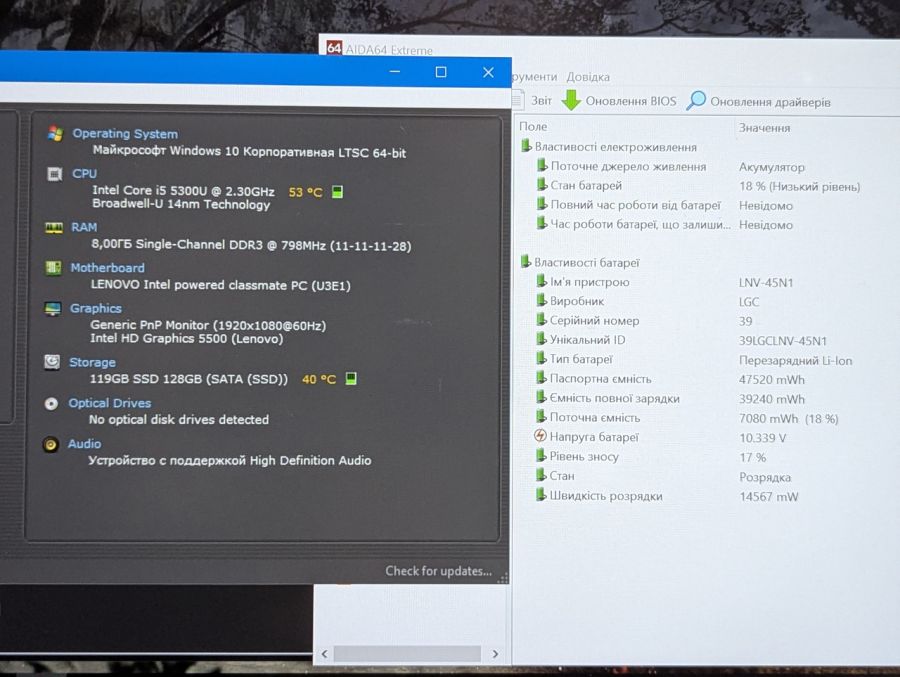Screen dimensions: 900x677
Task: Click the Operating System Windows flag icon
Action: pos(55,134)
